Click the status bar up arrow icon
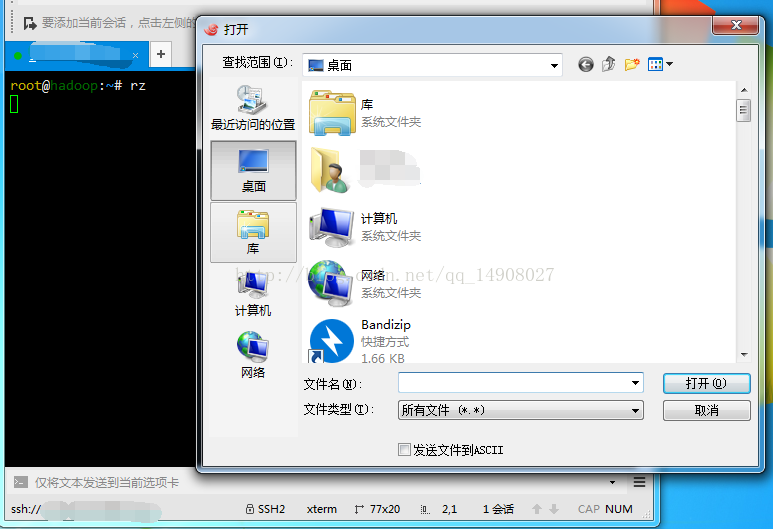The image size is (773, 529). point(537,509)
